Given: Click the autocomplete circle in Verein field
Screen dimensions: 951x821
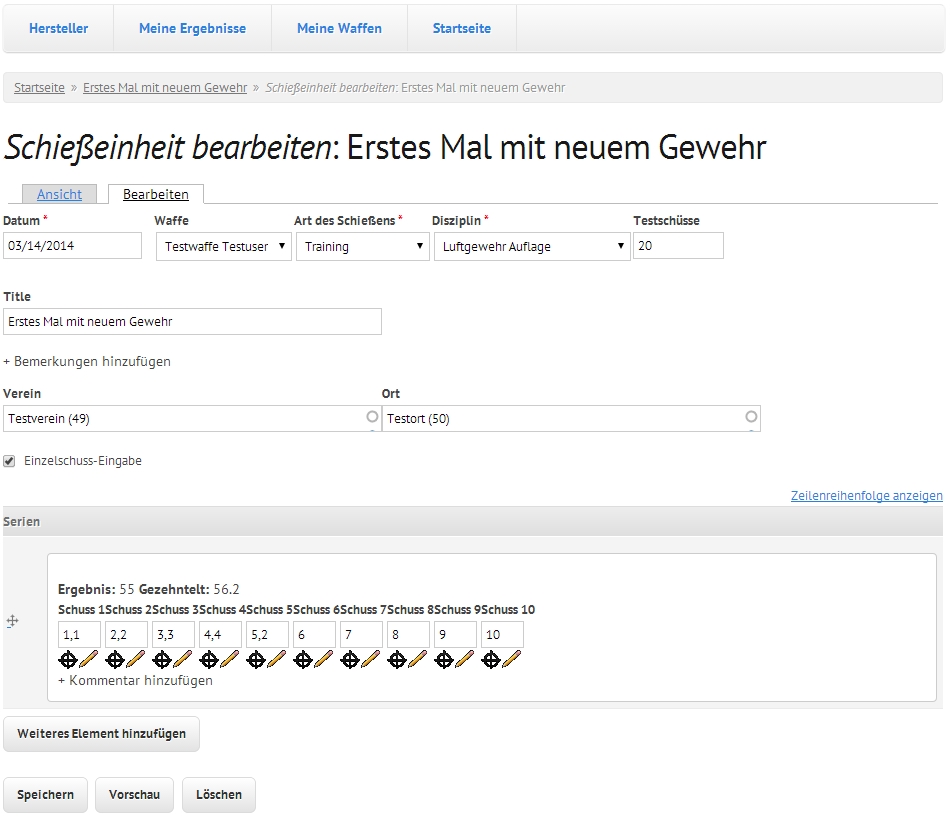Looking at the screenshot, I should coord(372,417).
